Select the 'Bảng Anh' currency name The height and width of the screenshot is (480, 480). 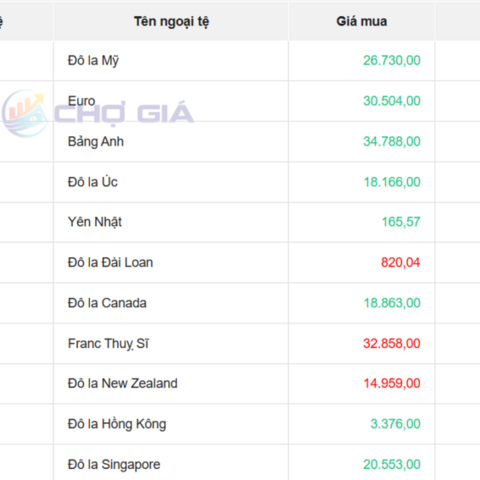coord(96,142)
